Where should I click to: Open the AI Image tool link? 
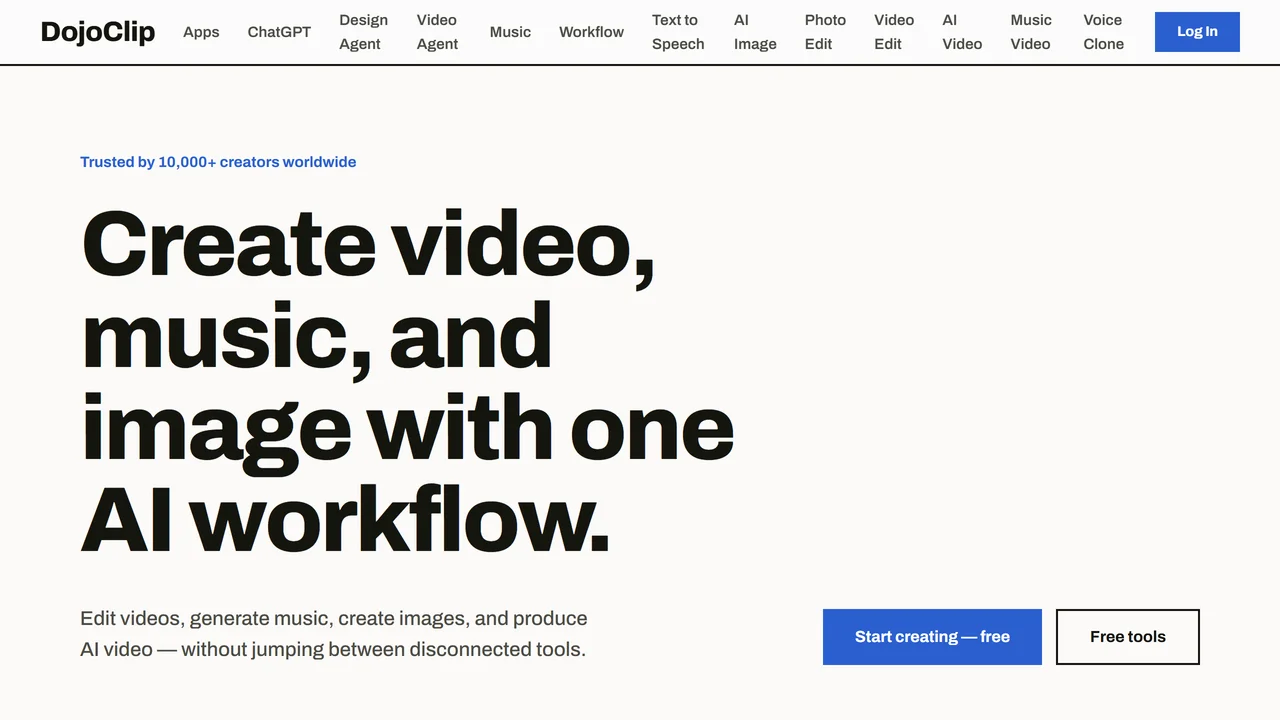point(755,32)
